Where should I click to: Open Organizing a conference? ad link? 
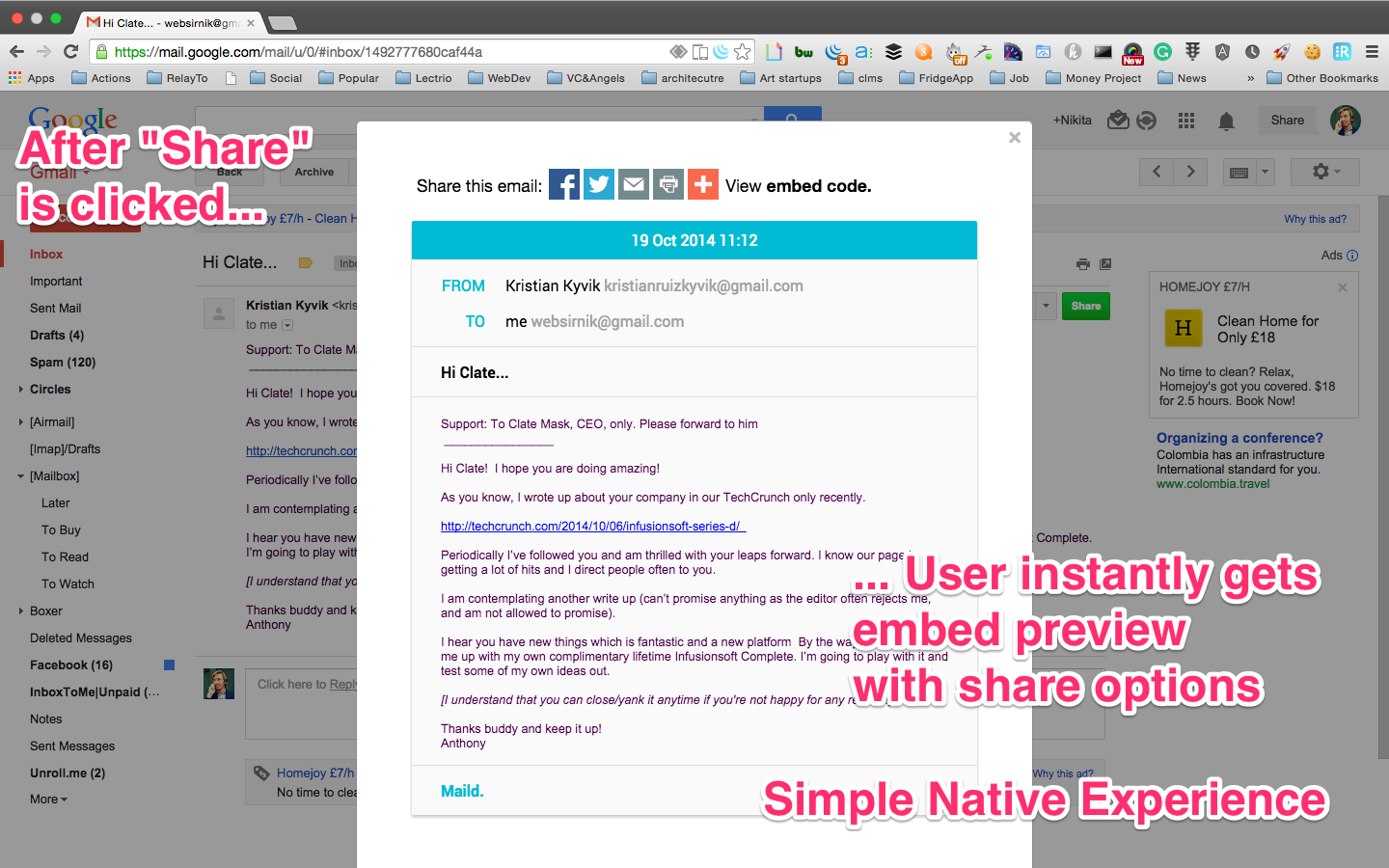point(1239,438)
